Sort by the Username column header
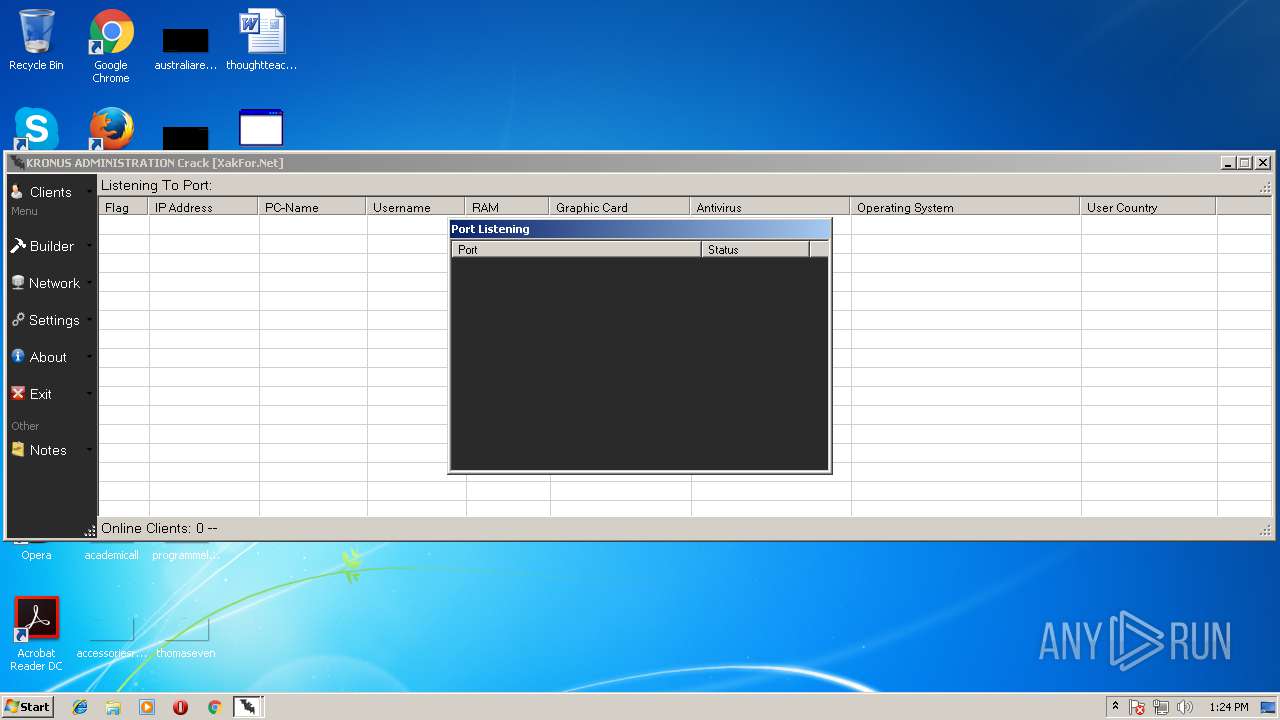The image size is (1280, 720). [415, 207]
